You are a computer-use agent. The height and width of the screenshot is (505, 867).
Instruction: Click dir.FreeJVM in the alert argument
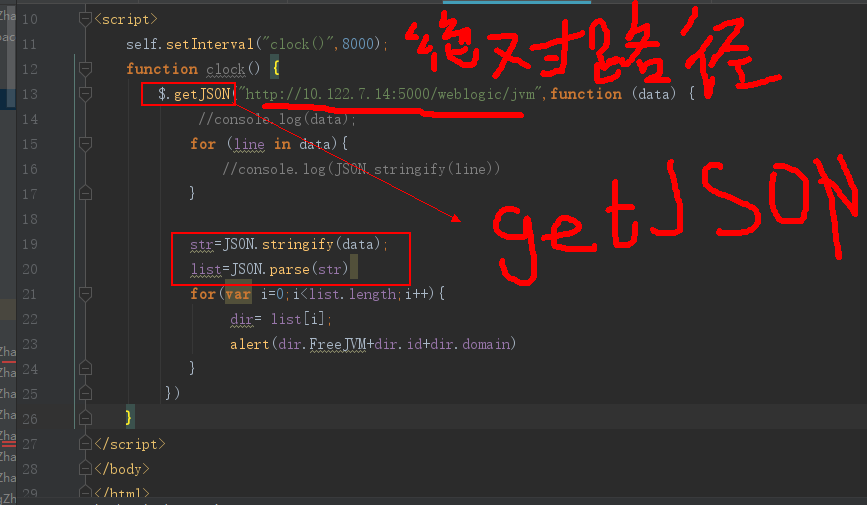[322, 345]
